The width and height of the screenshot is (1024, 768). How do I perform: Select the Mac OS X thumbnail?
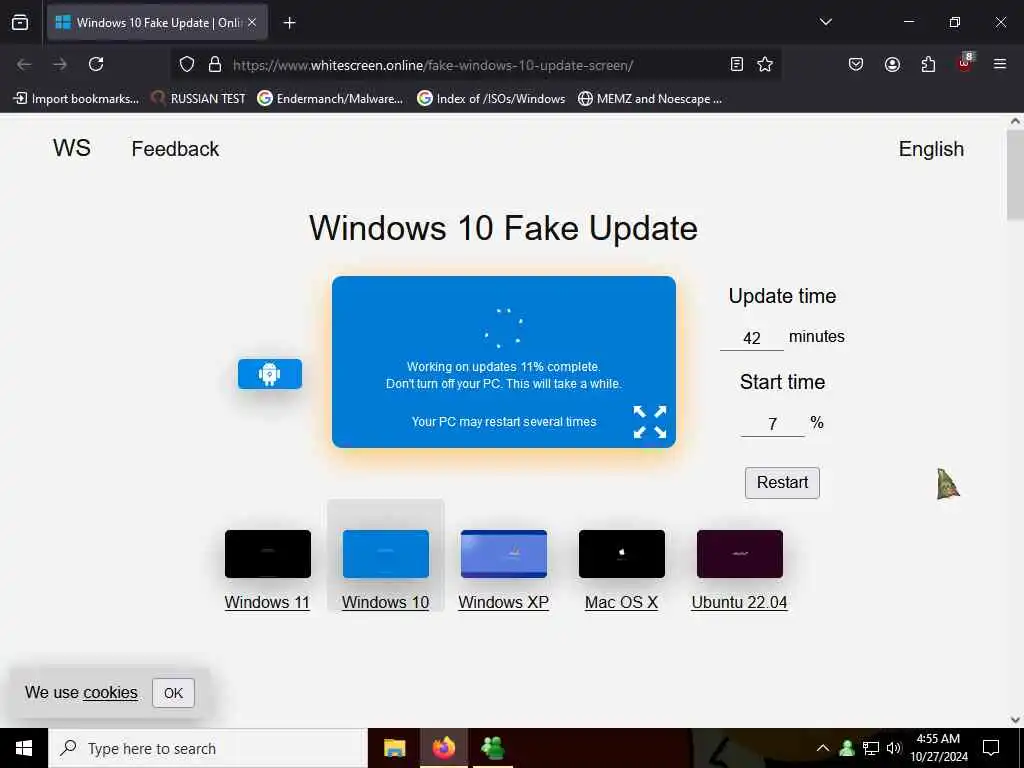coord(622,554)
